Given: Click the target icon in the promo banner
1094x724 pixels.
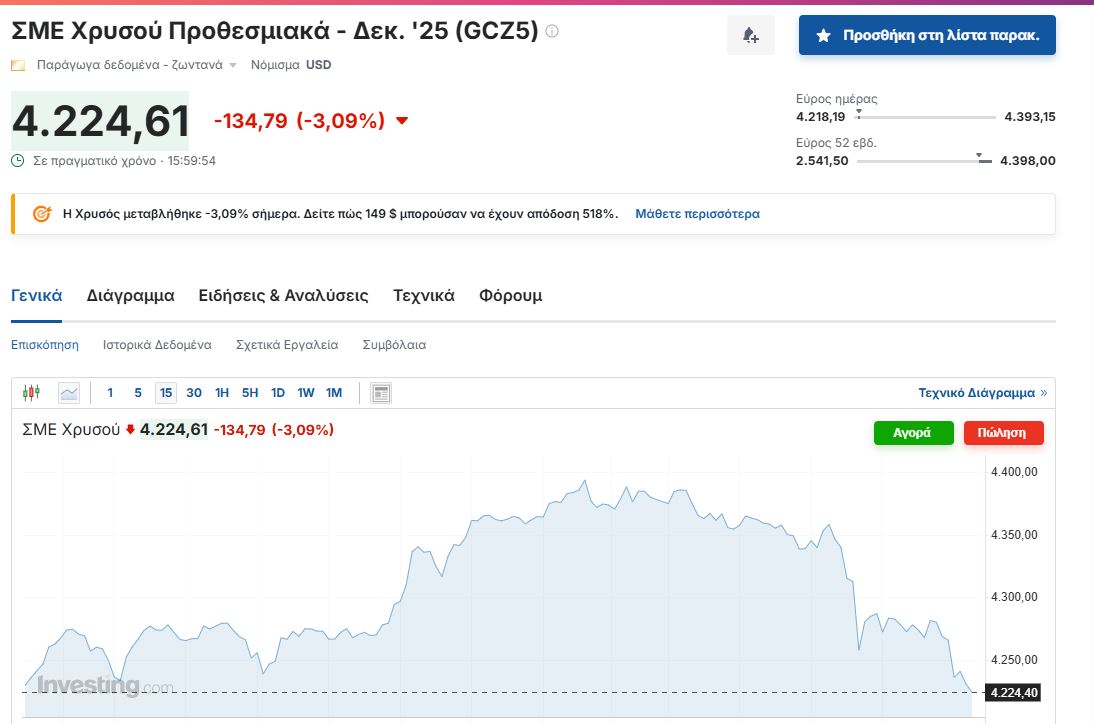Looking at the screenshot, I should pyautogui.click(x=42, y=214).
